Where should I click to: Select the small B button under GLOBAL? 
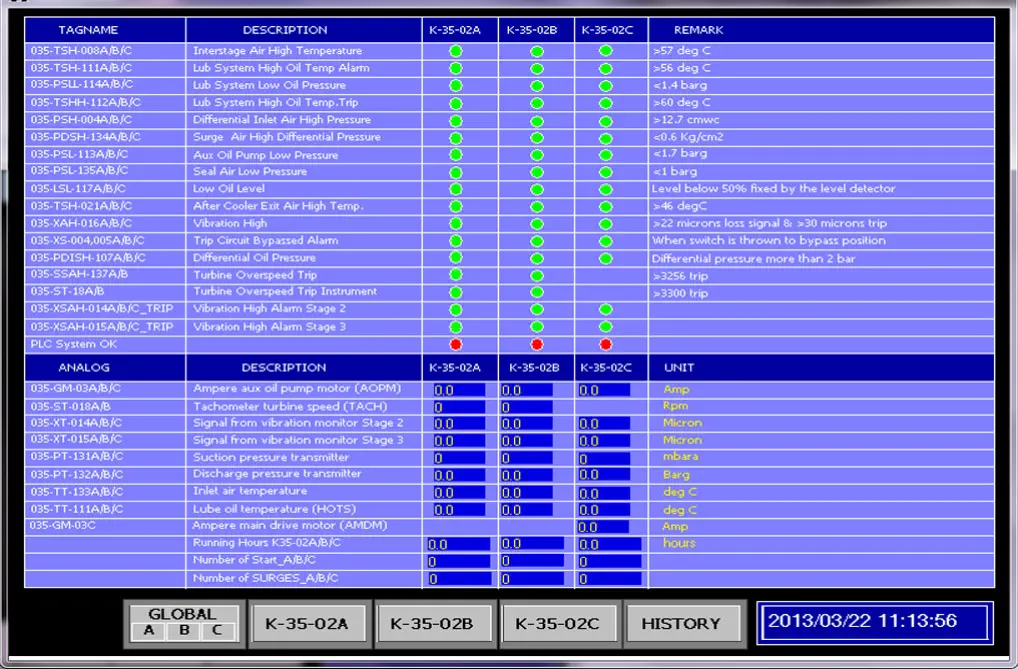click(184, 631)
